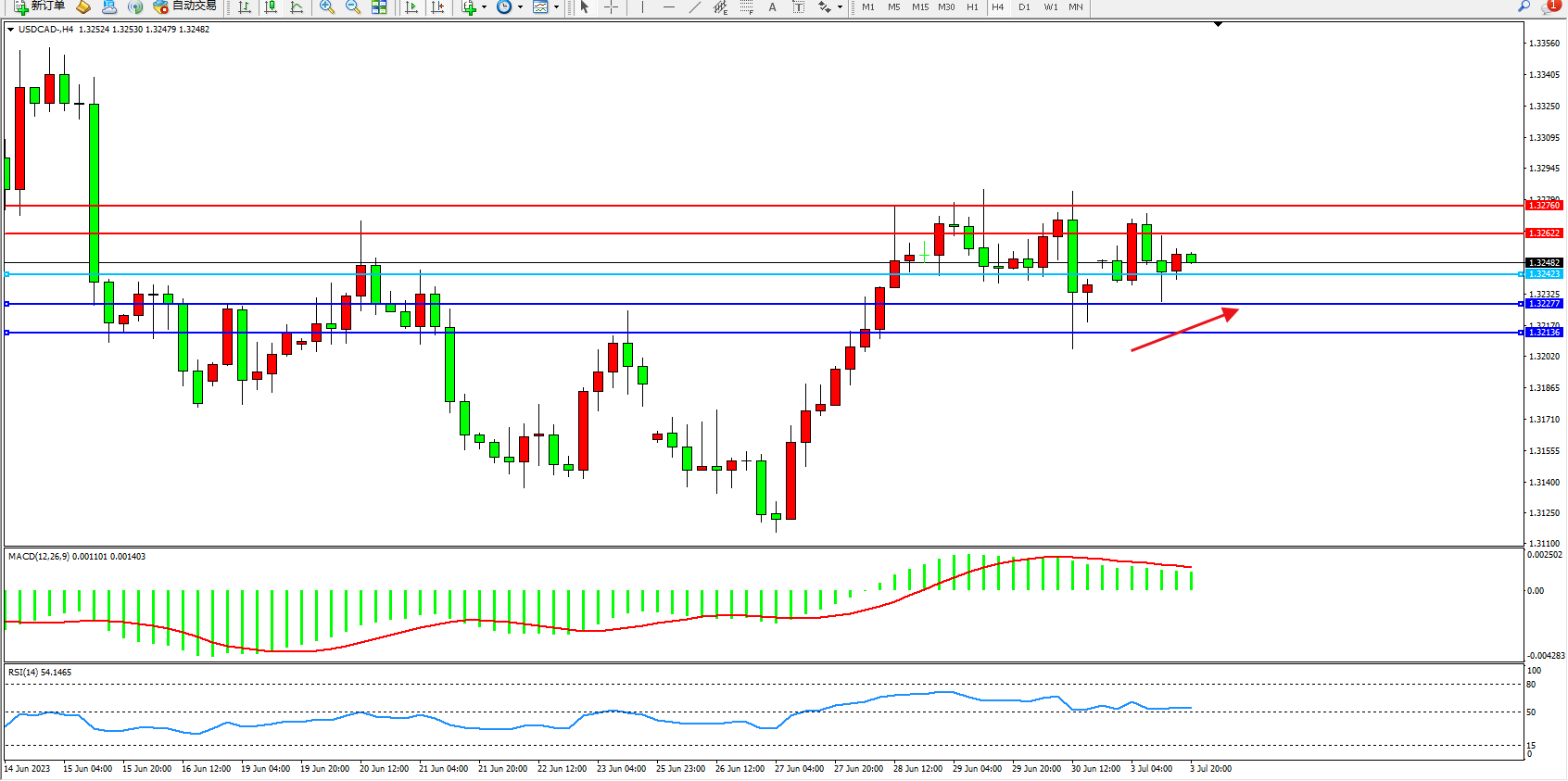The height and width of the screenshot is (781, 1568).
Task: Open the indicators list dropdown arrow
Action: pyautogui.click(x=484, y=7)
